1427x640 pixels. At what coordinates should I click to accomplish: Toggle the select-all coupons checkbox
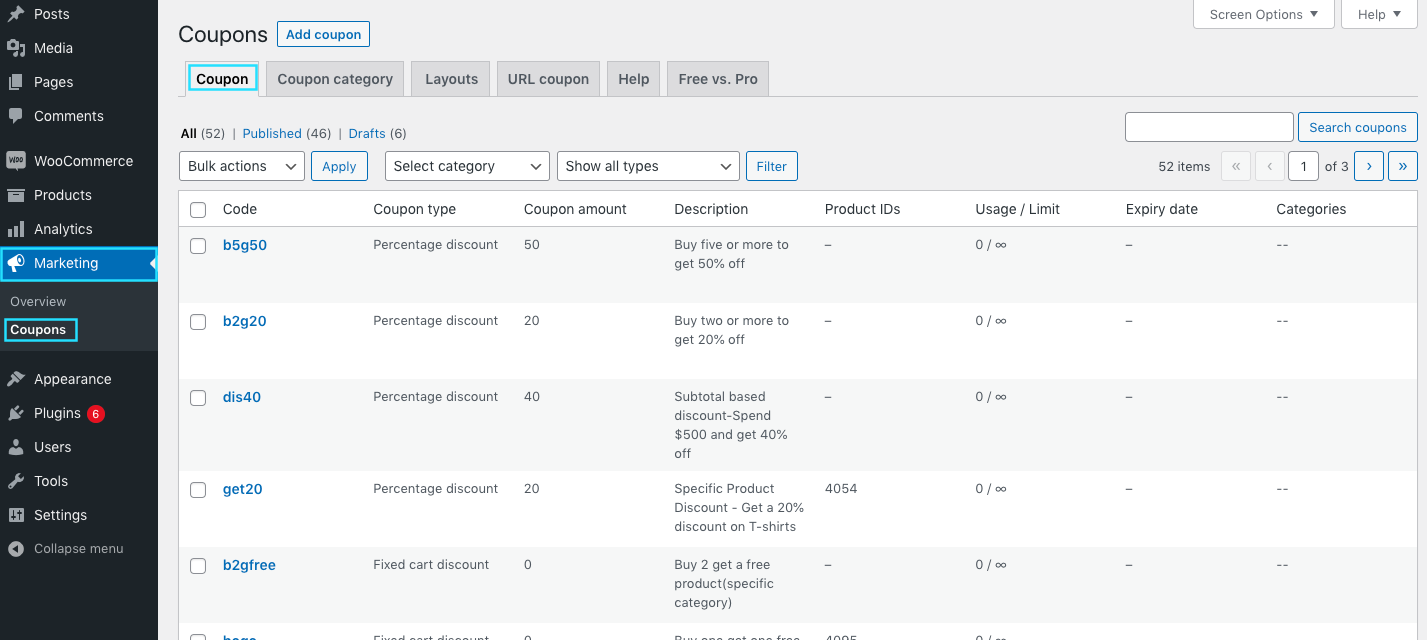[x=198, y=210]
